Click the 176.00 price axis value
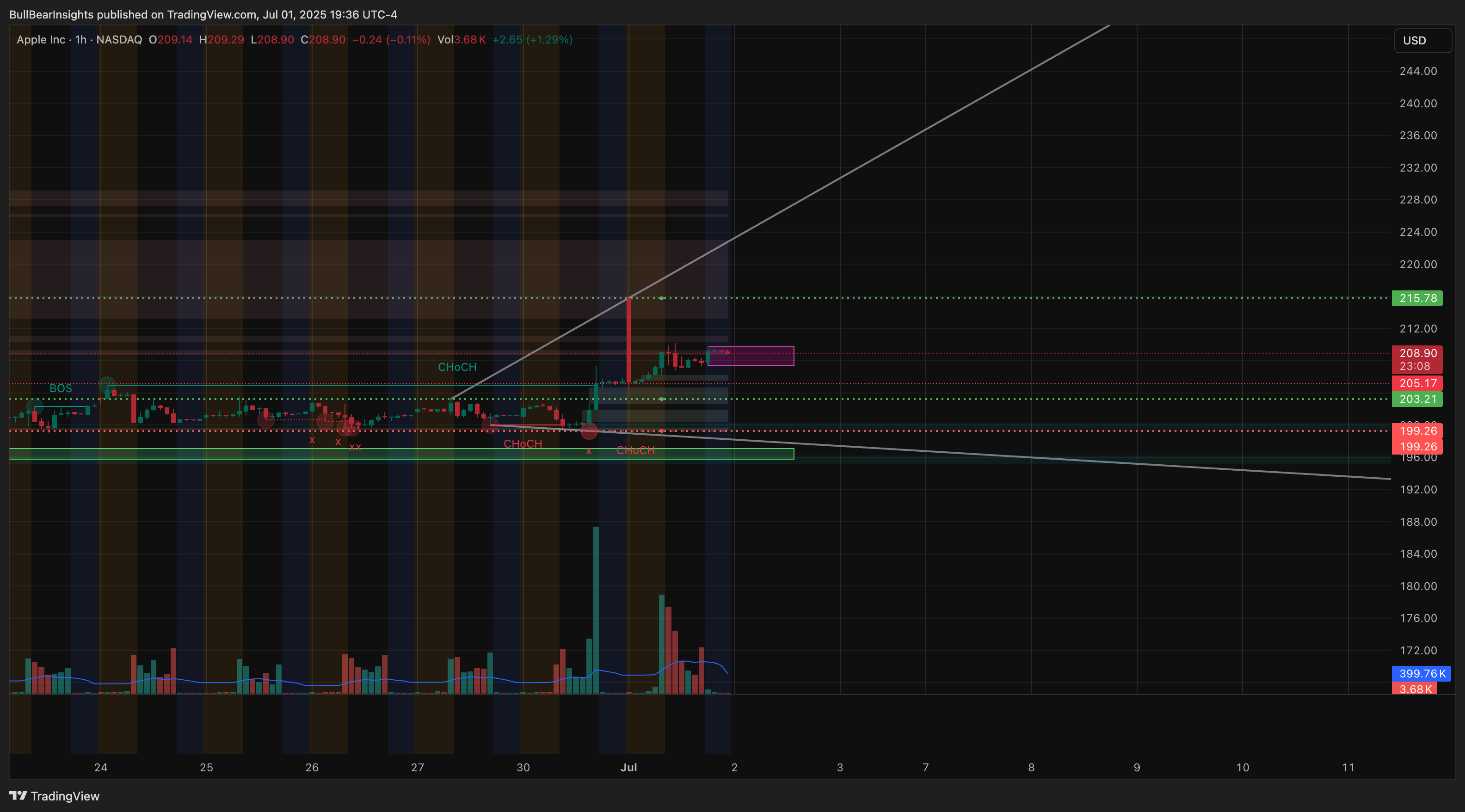The image size is (1465, 812). 1418,618
